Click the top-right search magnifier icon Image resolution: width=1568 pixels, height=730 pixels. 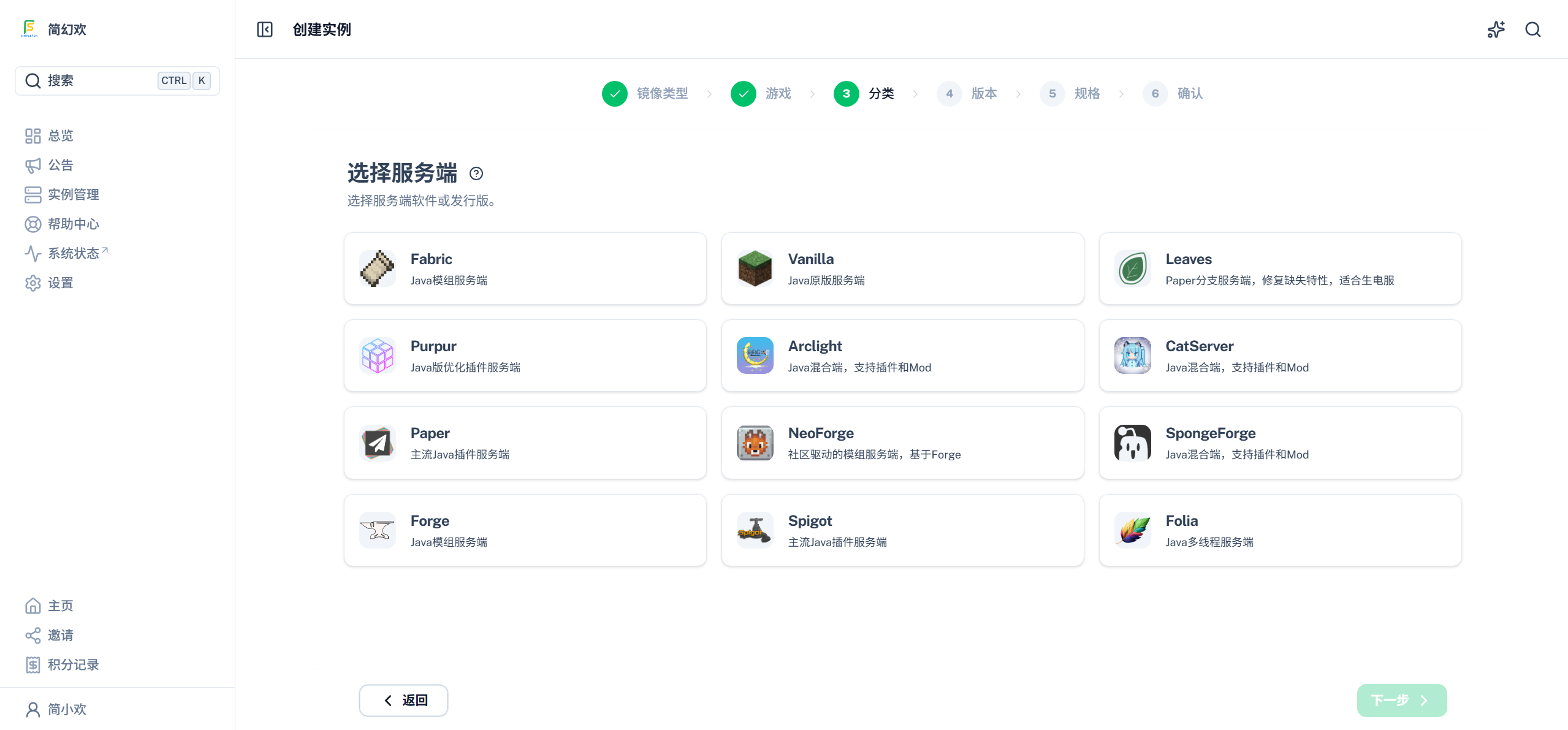click(1533, 29)
